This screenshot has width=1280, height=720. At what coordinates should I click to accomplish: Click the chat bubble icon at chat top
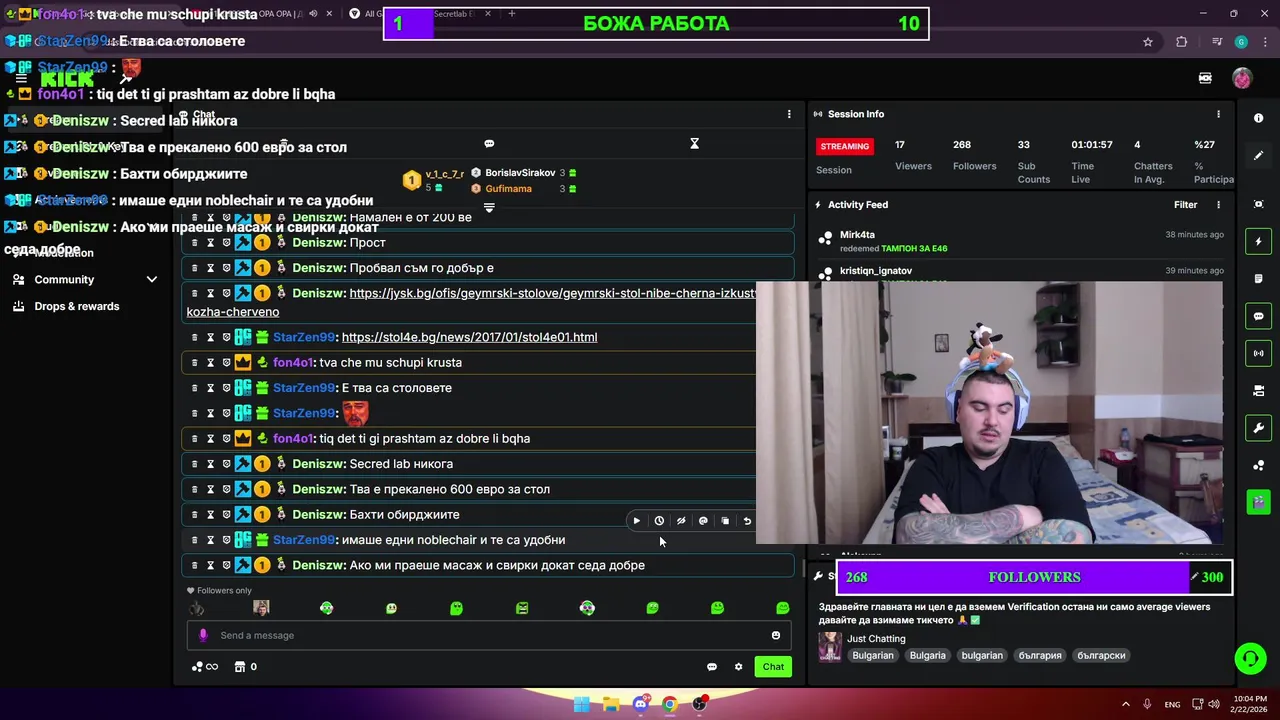tap(489, 144)
